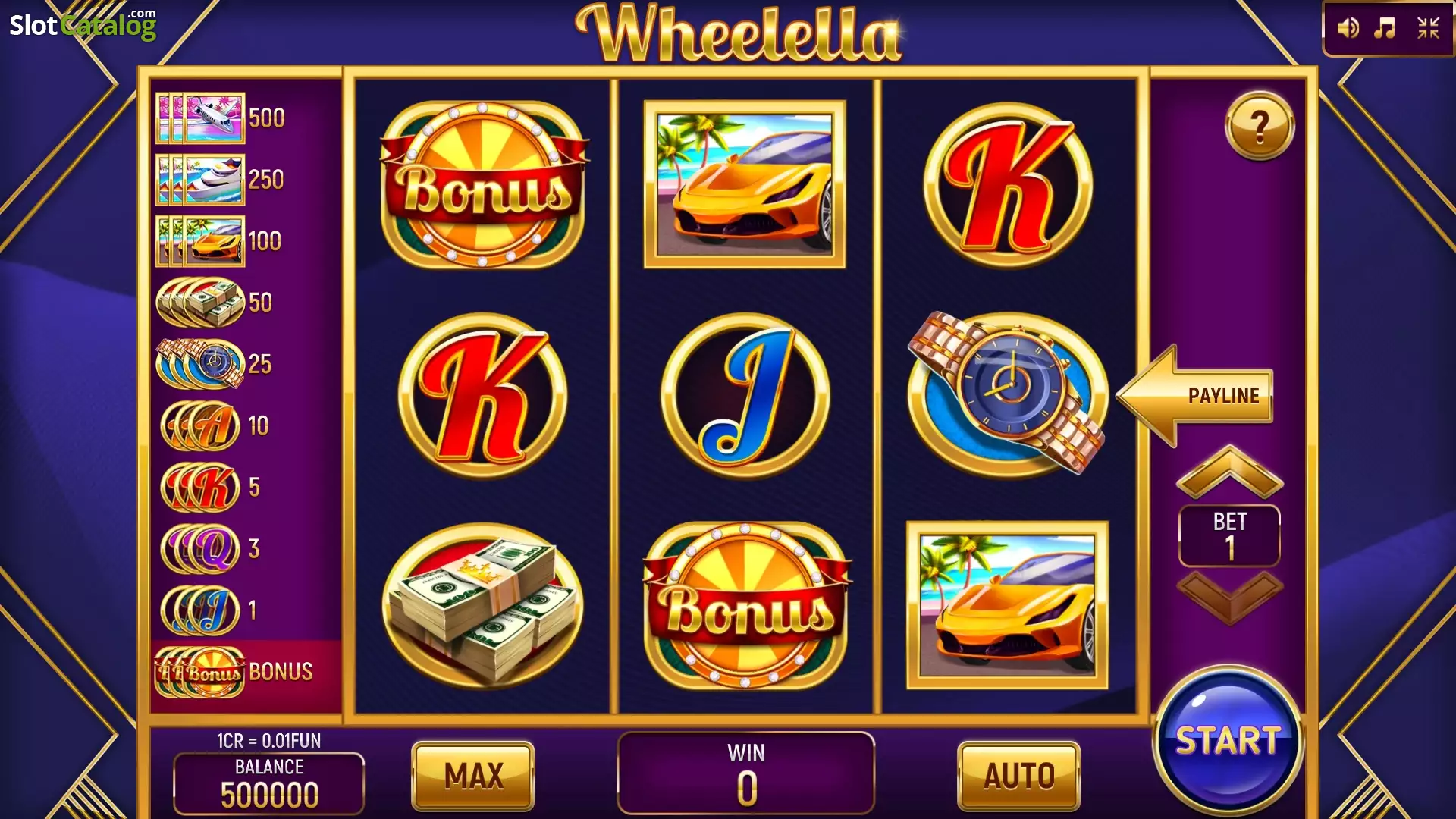Click the AUTO spin button
Viewport: 1456px width, 819px height.
[1018, 776]
